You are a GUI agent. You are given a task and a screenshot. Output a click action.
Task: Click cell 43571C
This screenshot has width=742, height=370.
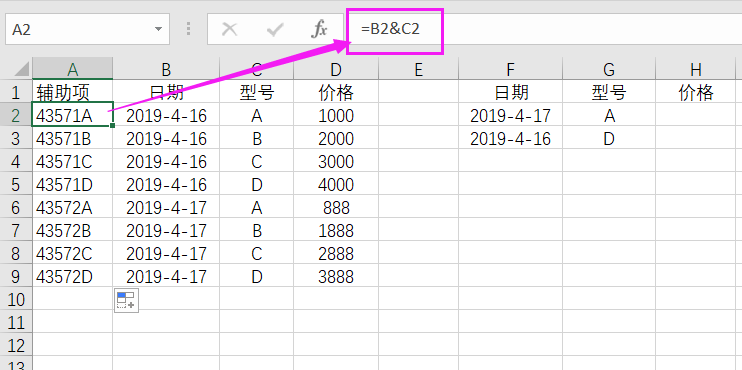(72, 161)
